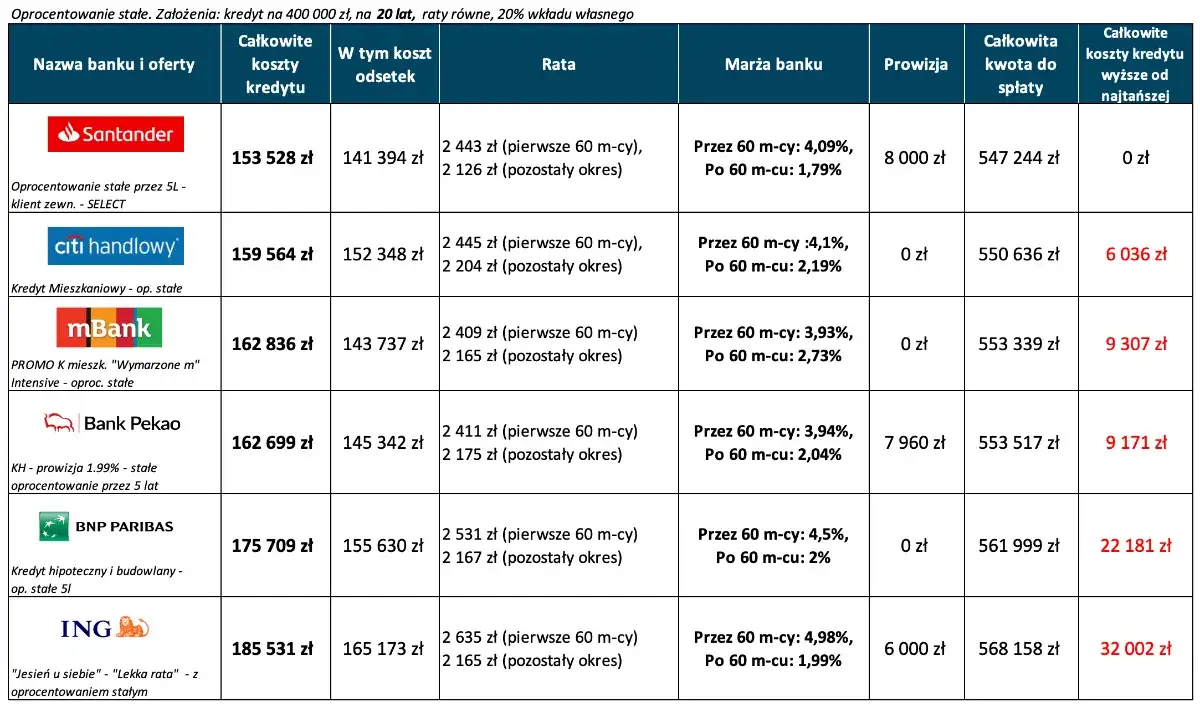Click the BNP Paribas logo
Screen dimensions: 1200x707
click(x=106, y=526)
